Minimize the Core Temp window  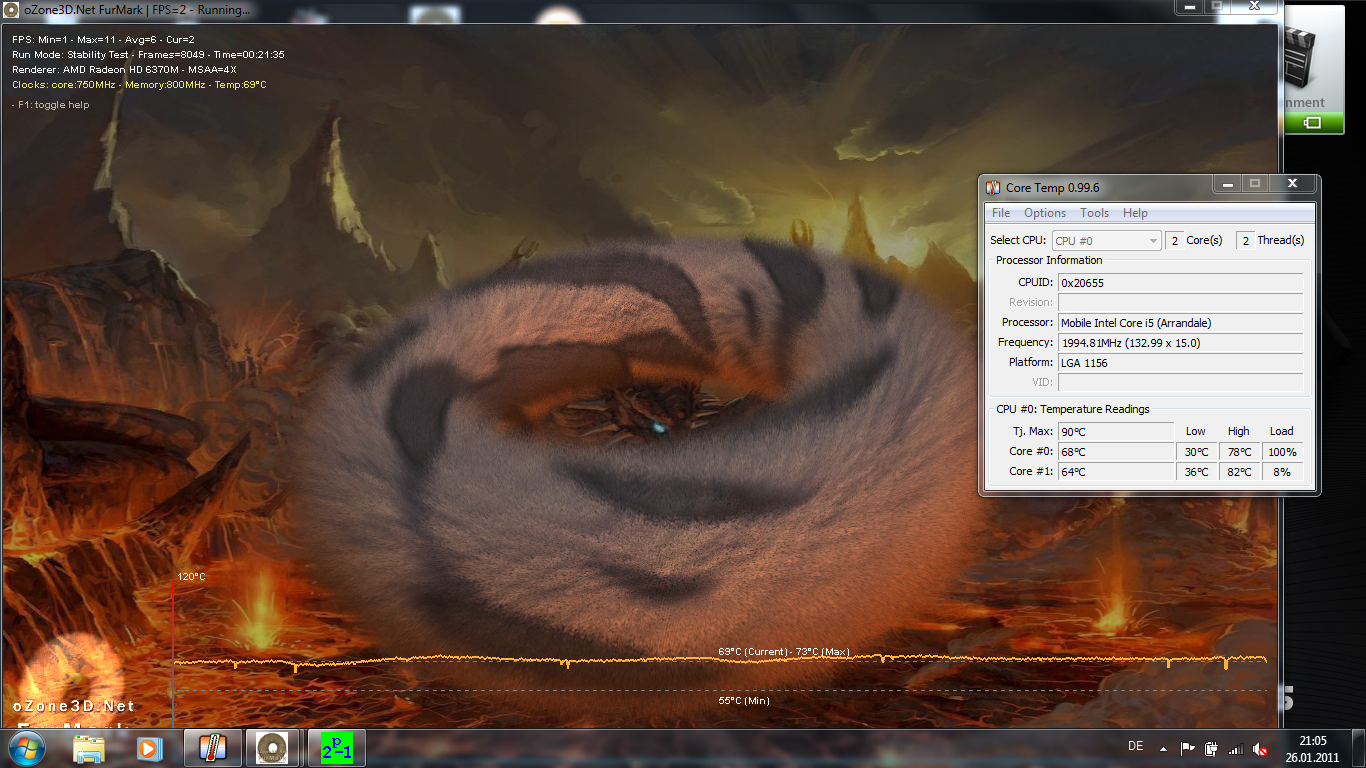1226,184
